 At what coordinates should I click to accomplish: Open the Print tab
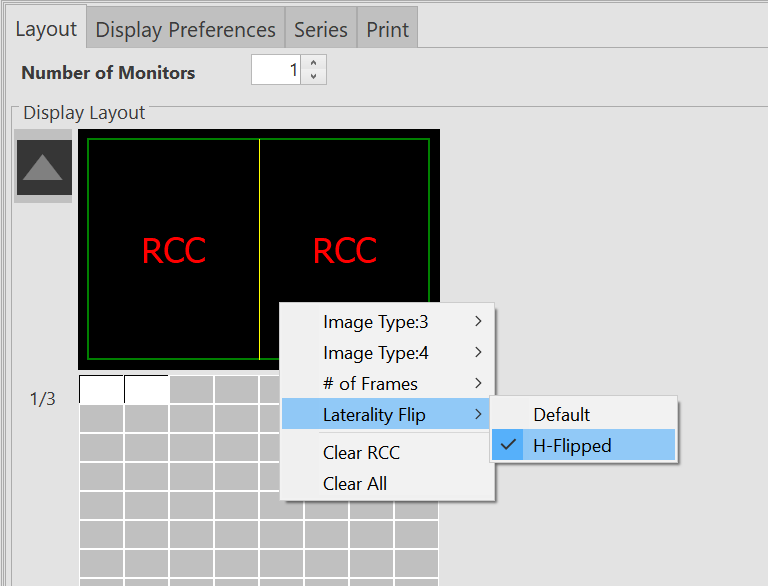[387, 30]
